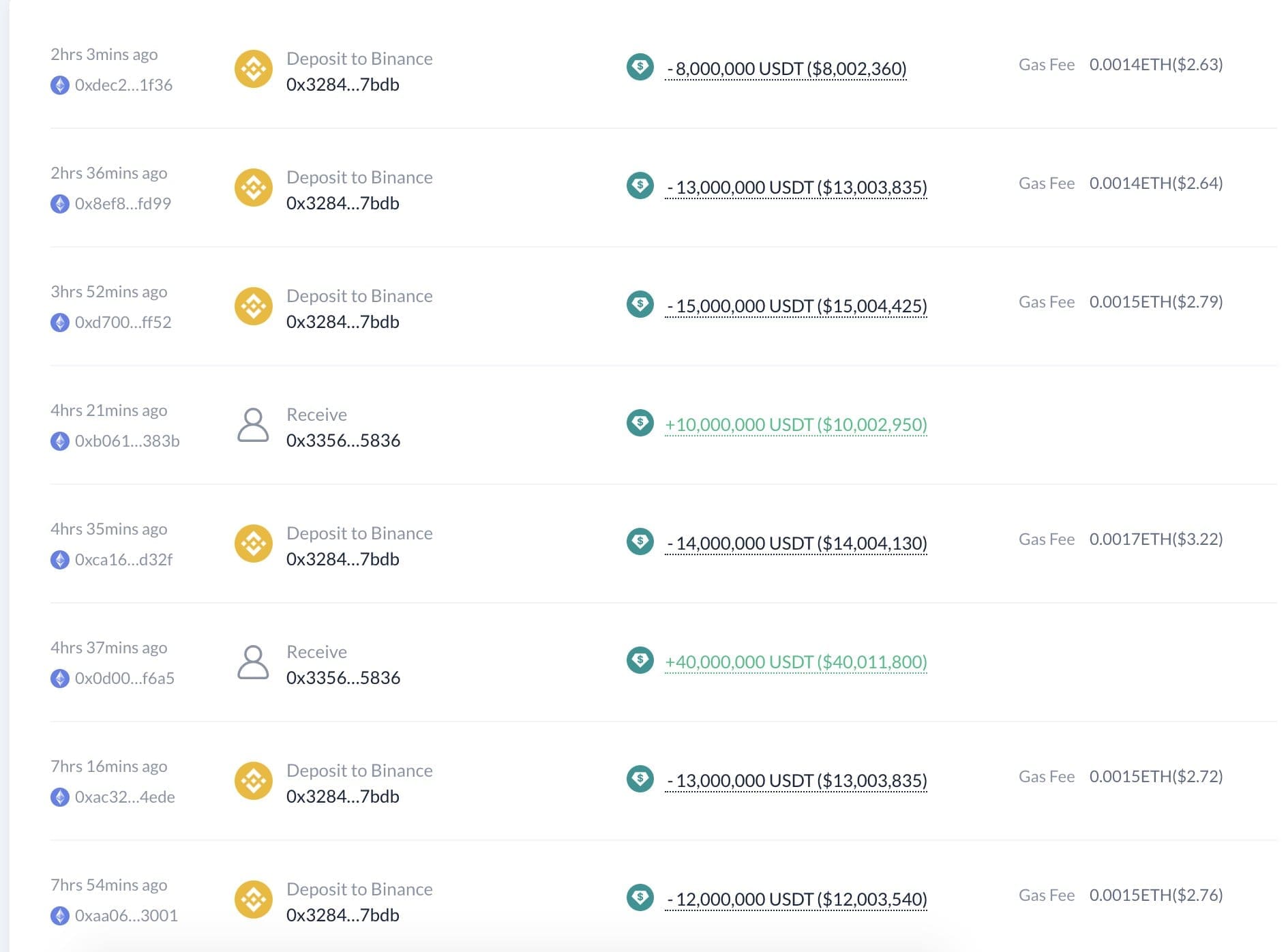Click Binance logo in 7hrs 16mins ago row
This screenshot has width=1286, height=952.
[254, 781]
